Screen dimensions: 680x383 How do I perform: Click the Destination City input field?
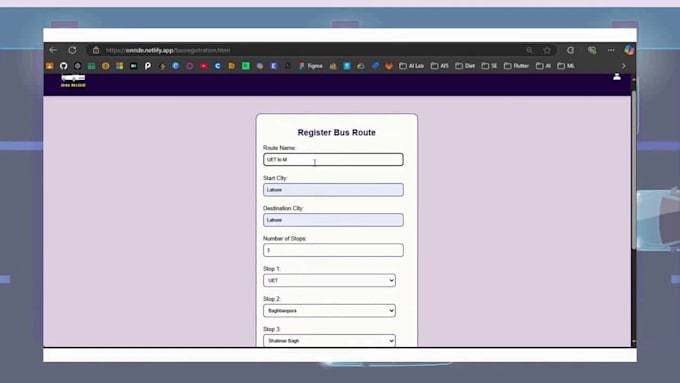tap(333, 220)
